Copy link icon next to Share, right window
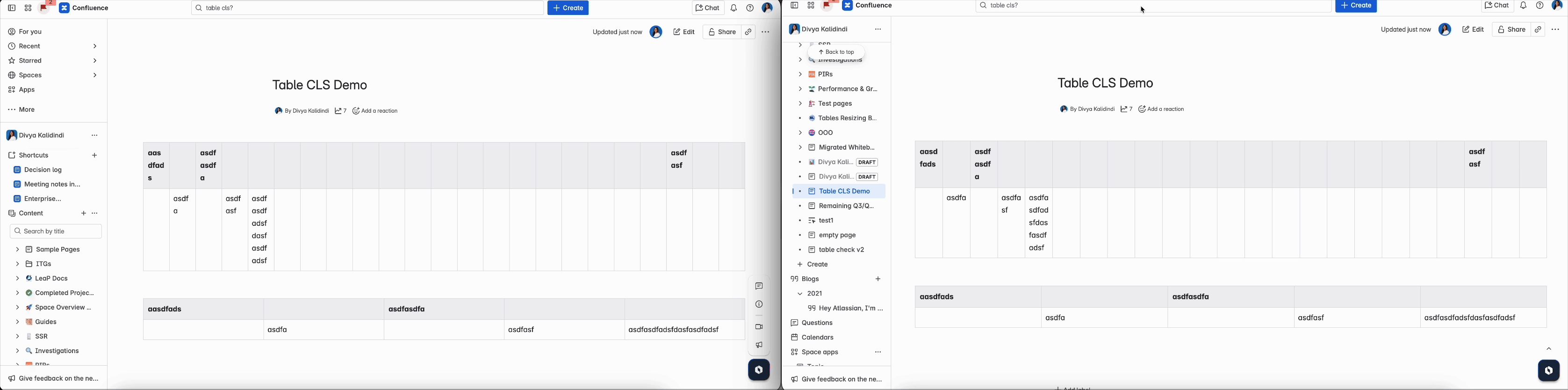The height and width of the screenshot is (390, 1568). pos(1538,30)
